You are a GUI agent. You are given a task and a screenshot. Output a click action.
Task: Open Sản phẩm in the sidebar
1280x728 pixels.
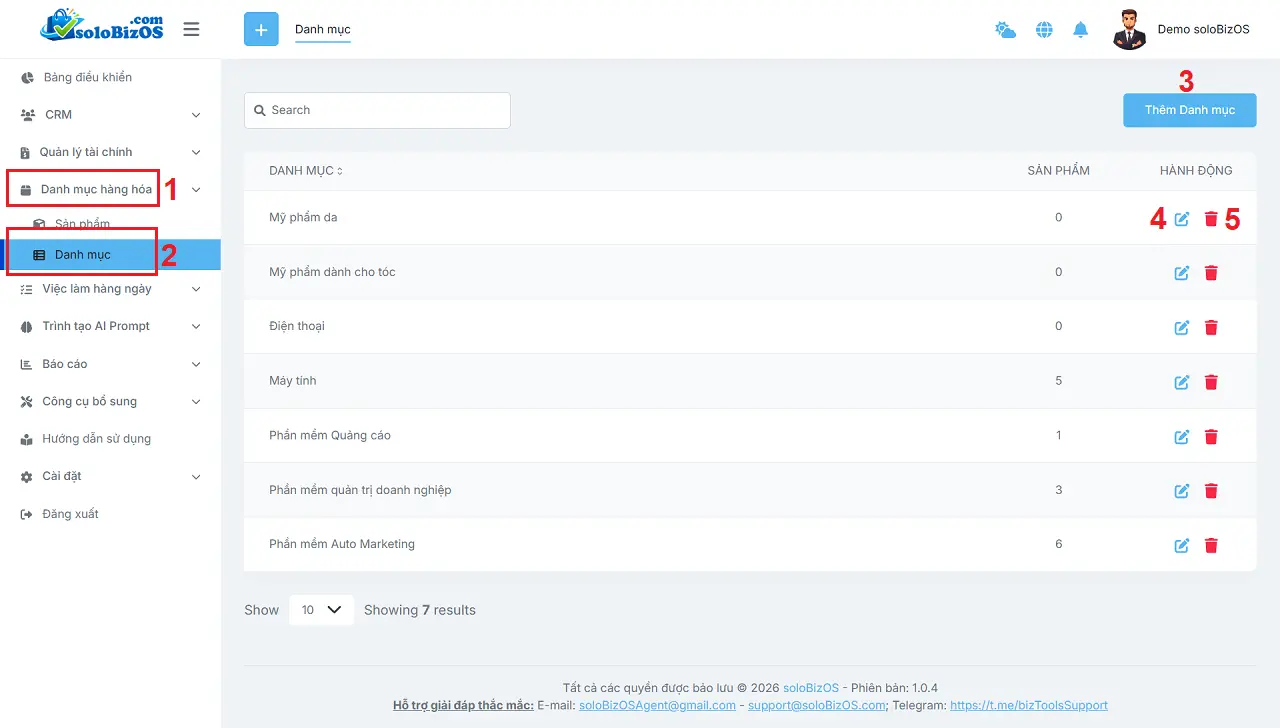click(82, 224)
